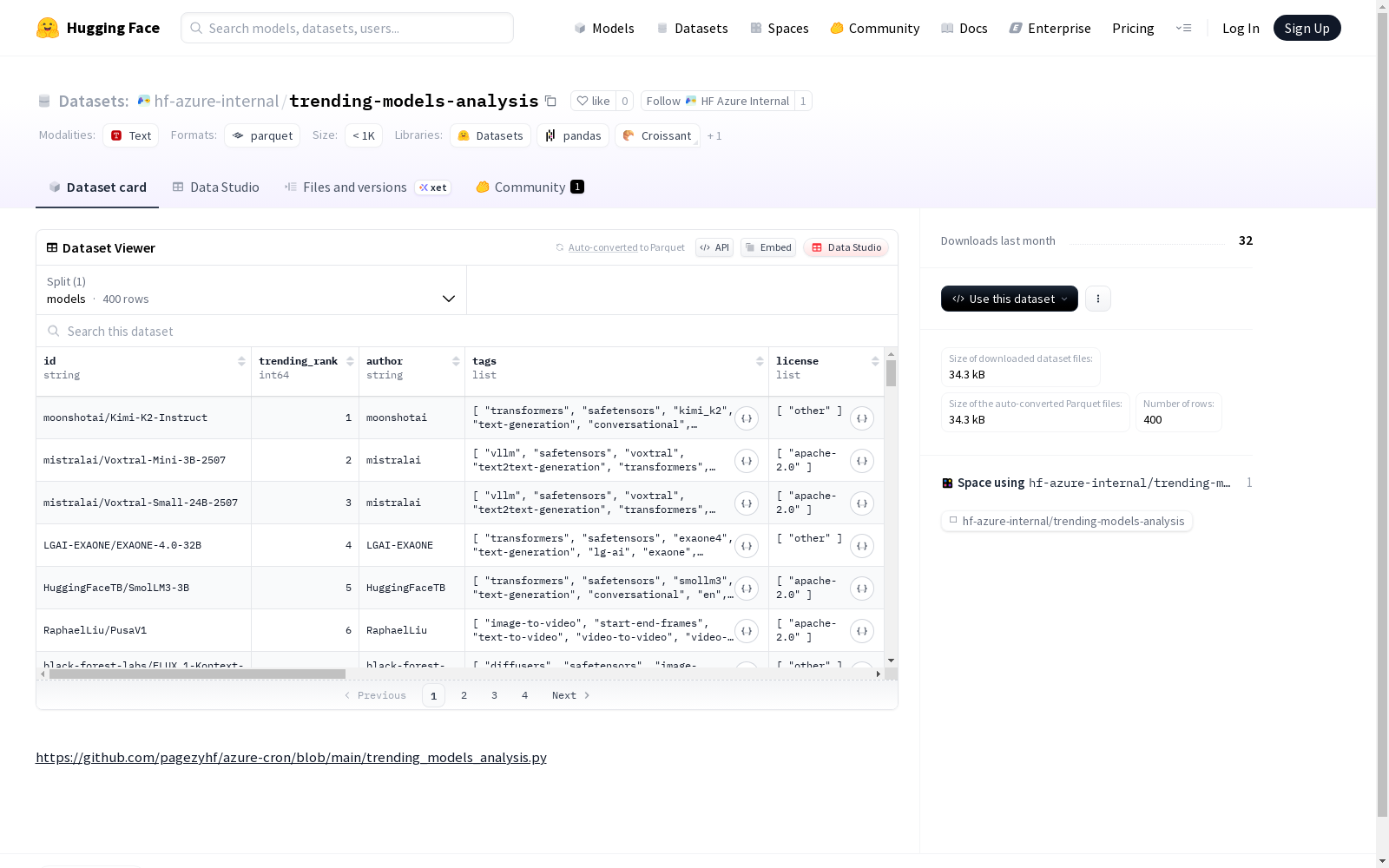Expand tags cell for Voxtral-Small-24B-2507
Viewport: 1389px width, 868px height.
(747, 503)
